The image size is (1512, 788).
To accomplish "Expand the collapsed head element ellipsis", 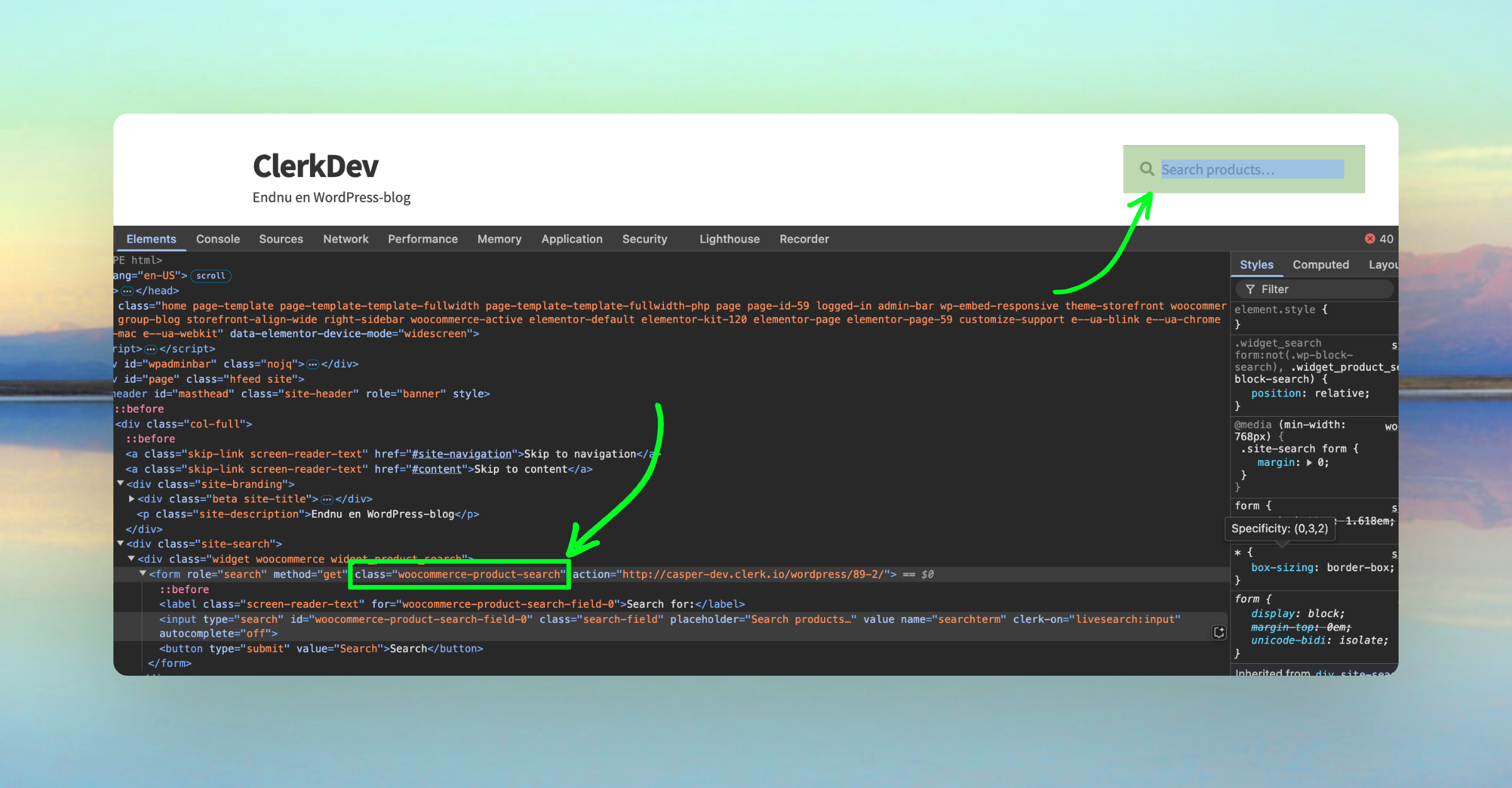I will (x=127, y=291).
